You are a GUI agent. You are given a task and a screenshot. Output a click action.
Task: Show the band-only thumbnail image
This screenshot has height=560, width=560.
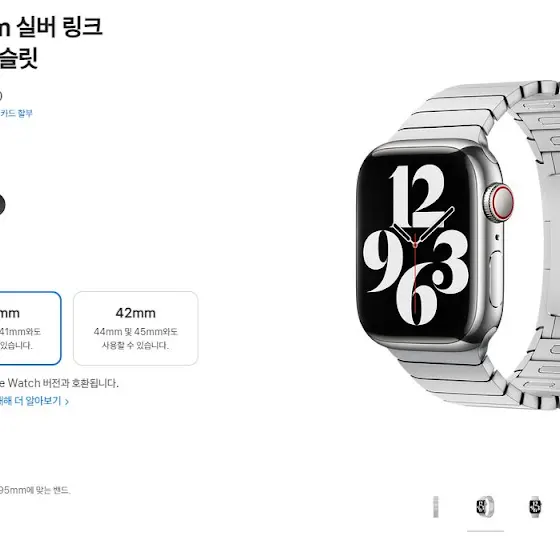pos(436,507)
